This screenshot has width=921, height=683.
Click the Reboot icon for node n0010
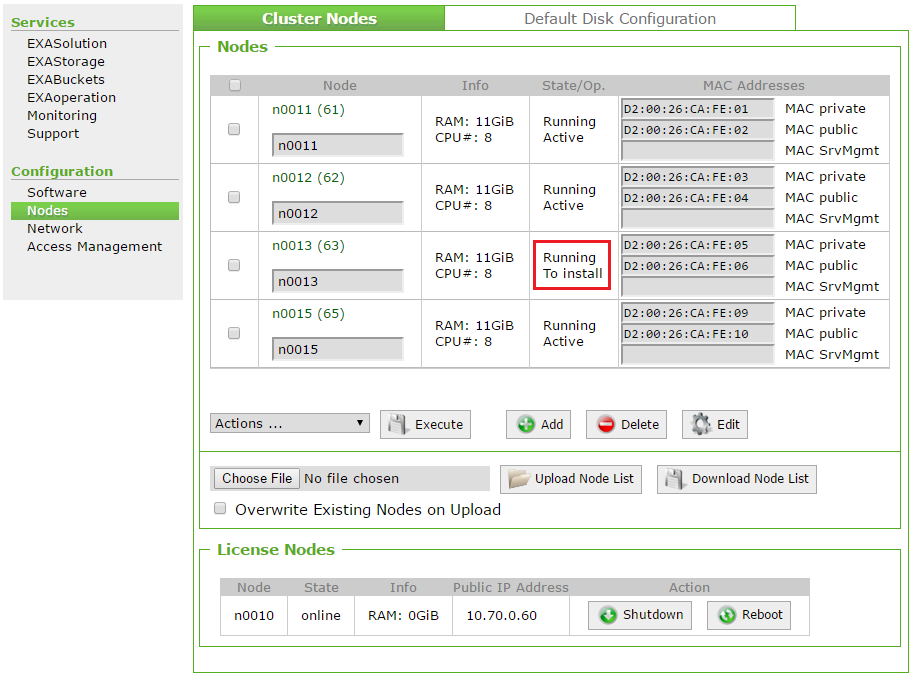click(x=727, y=616)
